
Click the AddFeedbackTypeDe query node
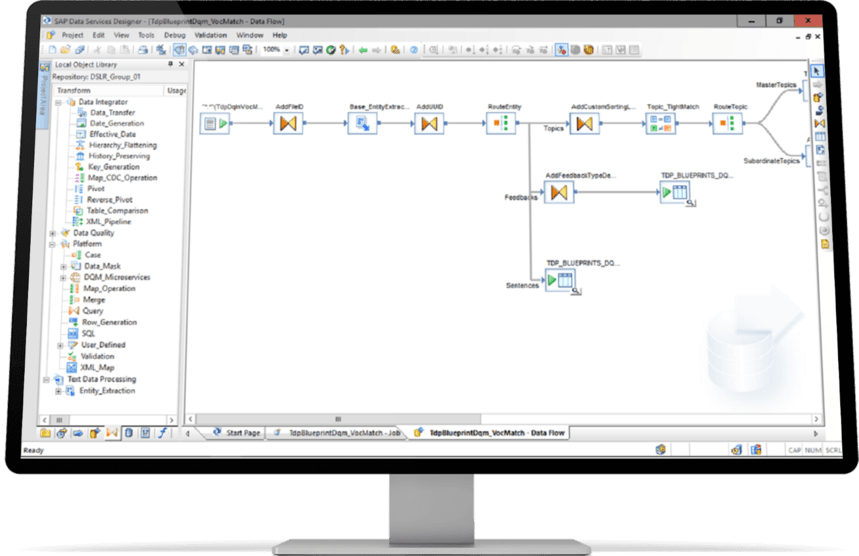560,193
